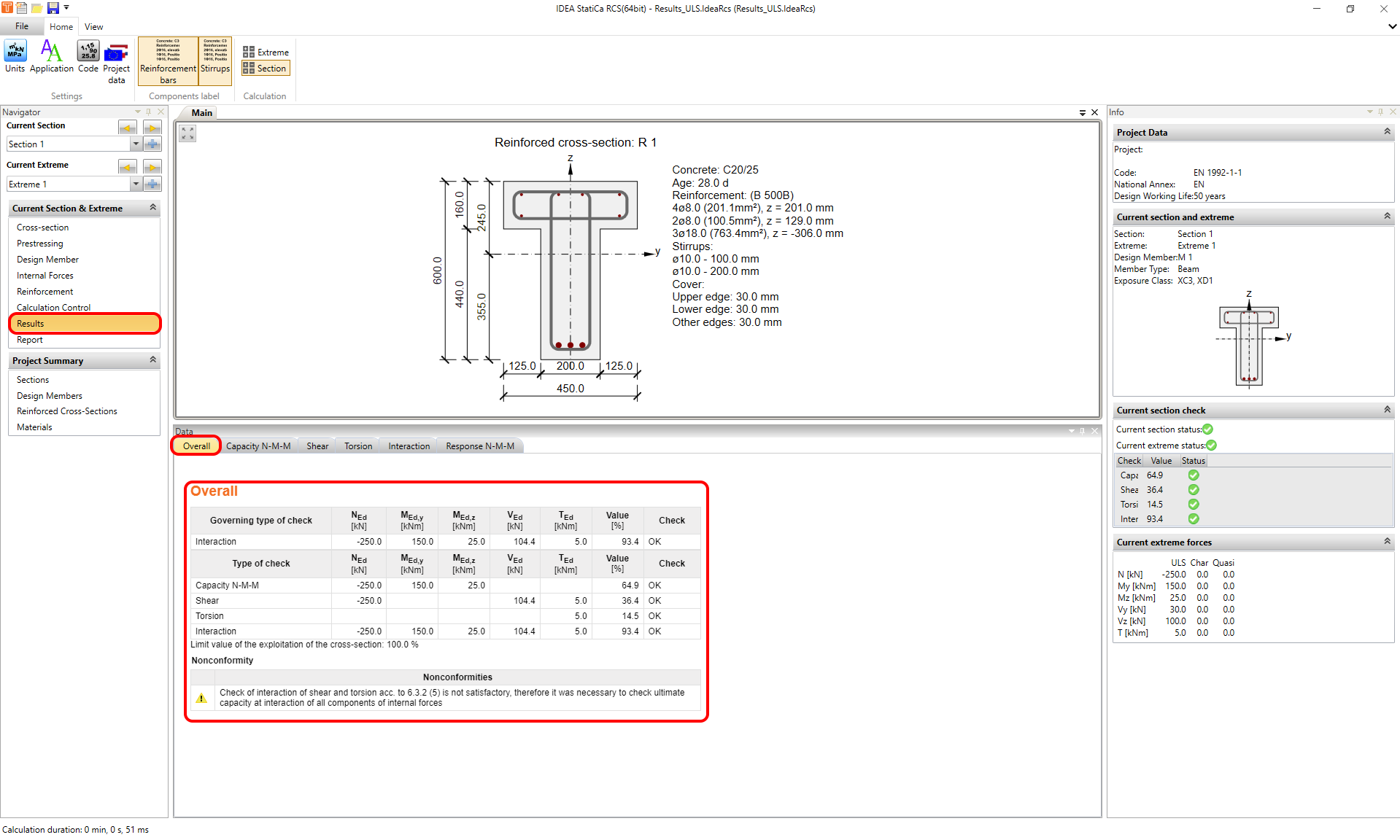Switch to the Capacity N-M-M tab

[x=258, y=446]
